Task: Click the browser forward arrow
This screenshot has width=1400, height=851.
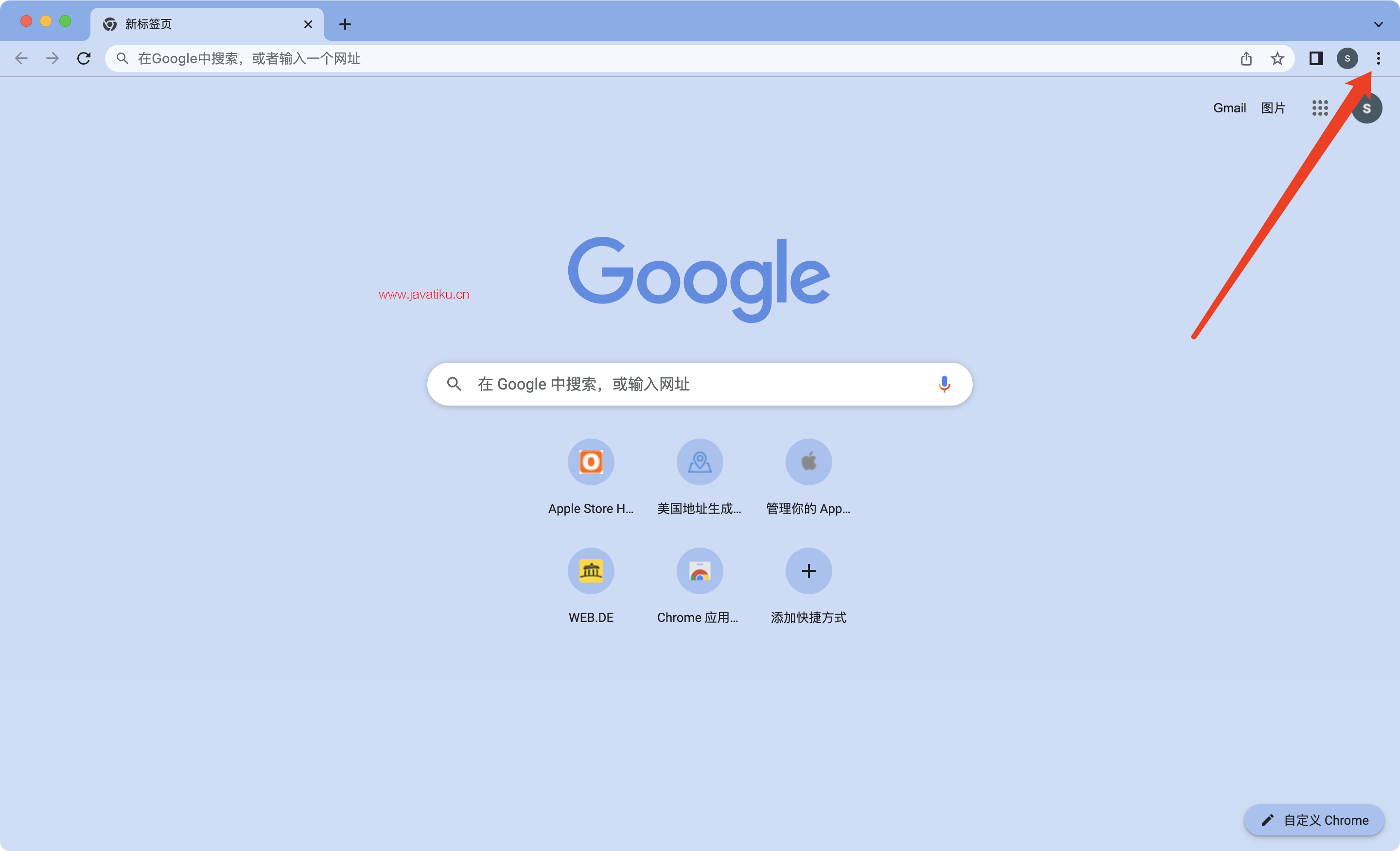Action: [x=52, y=58]
